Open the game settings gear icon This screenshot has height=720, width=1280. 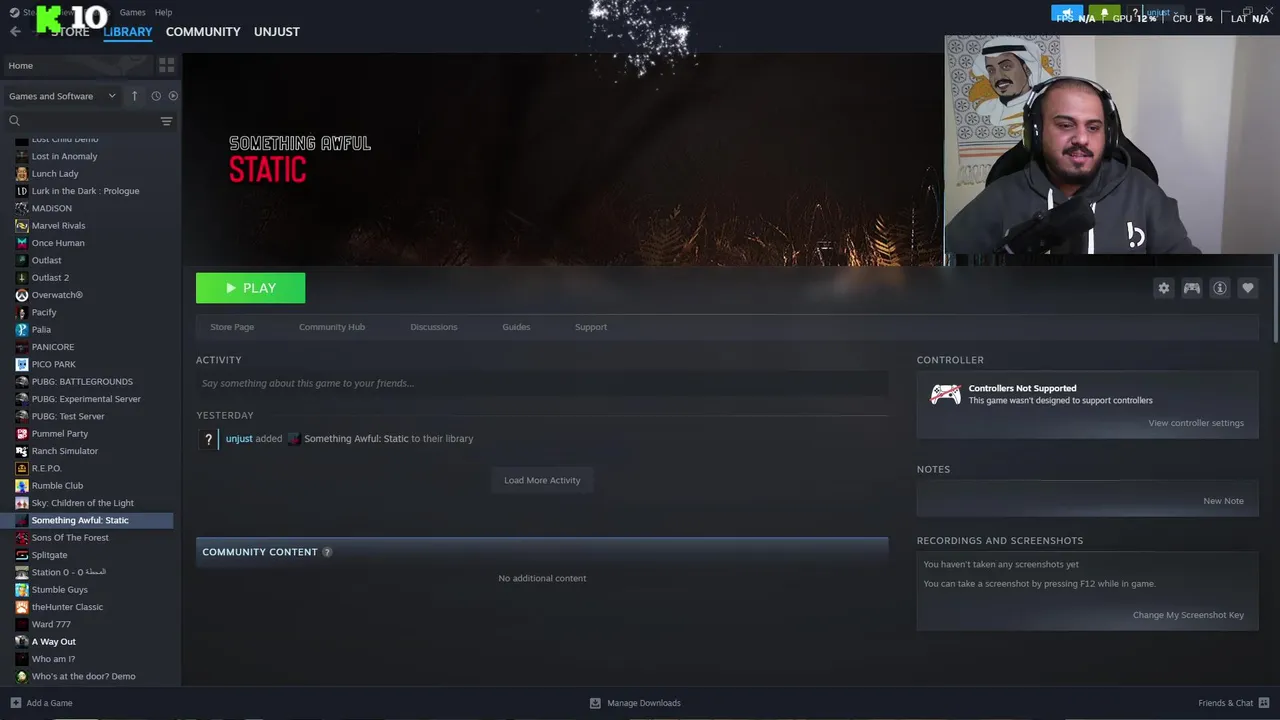pos(1163,288)
